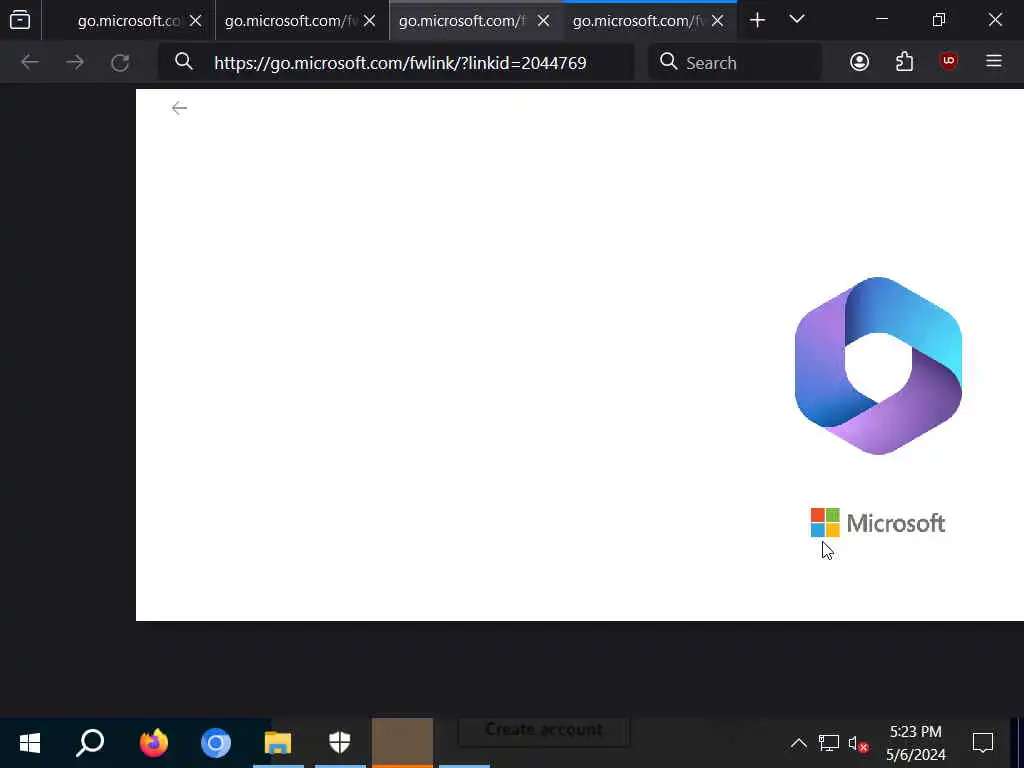Show hidden system tray icons
The height and width of the screenshot is (768, 1024).
[x=798, y=743]
